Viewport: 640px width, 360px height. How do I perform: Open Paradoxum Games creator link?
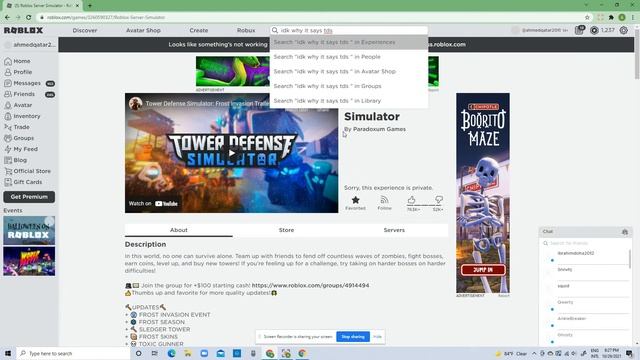pyautogui.click(x=379, y=129)
